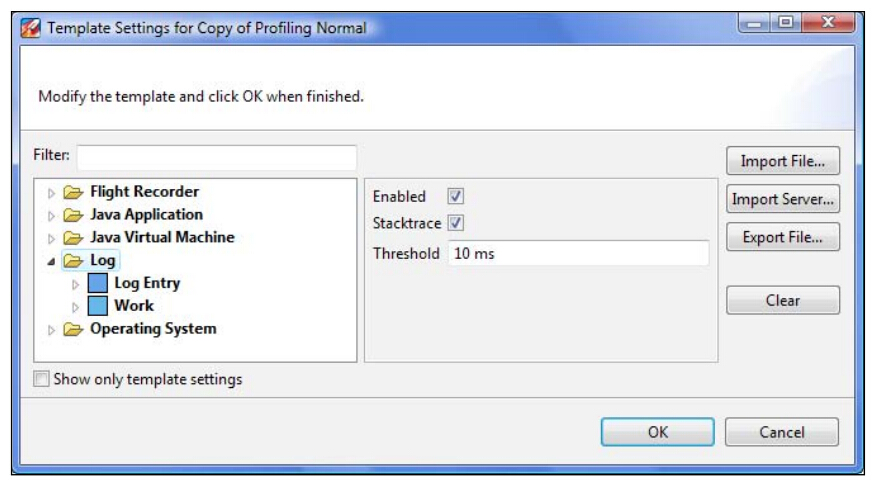This screenshot has width=881, height=486.
Task: Expand the Flight Recorder tree node
Action: coord(52,192)
